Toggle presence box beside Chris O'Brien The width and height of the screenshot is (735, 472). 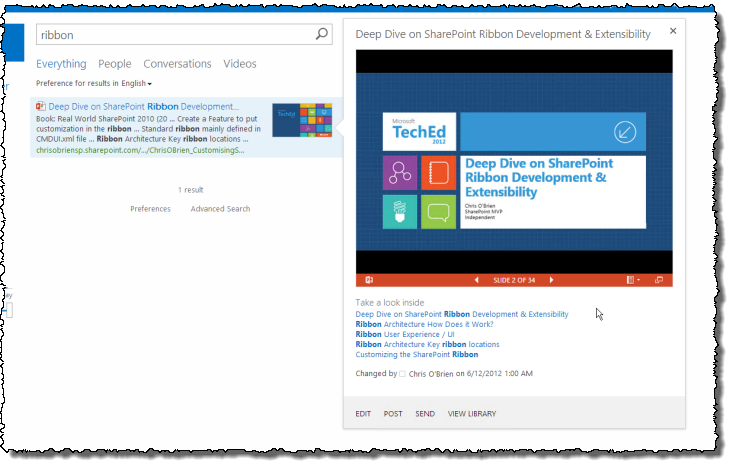(402, 374)
